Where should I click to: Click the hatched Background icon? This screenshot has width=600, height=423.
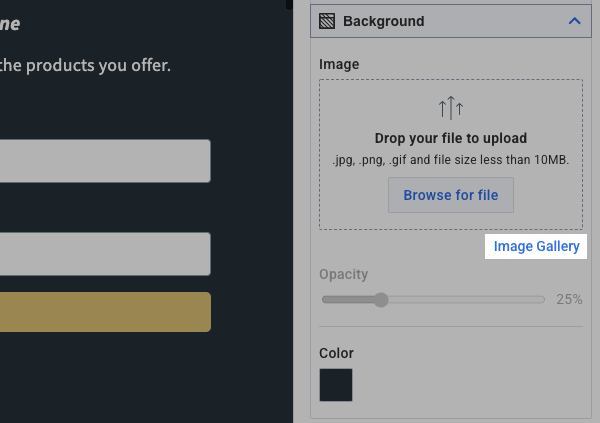327,20
